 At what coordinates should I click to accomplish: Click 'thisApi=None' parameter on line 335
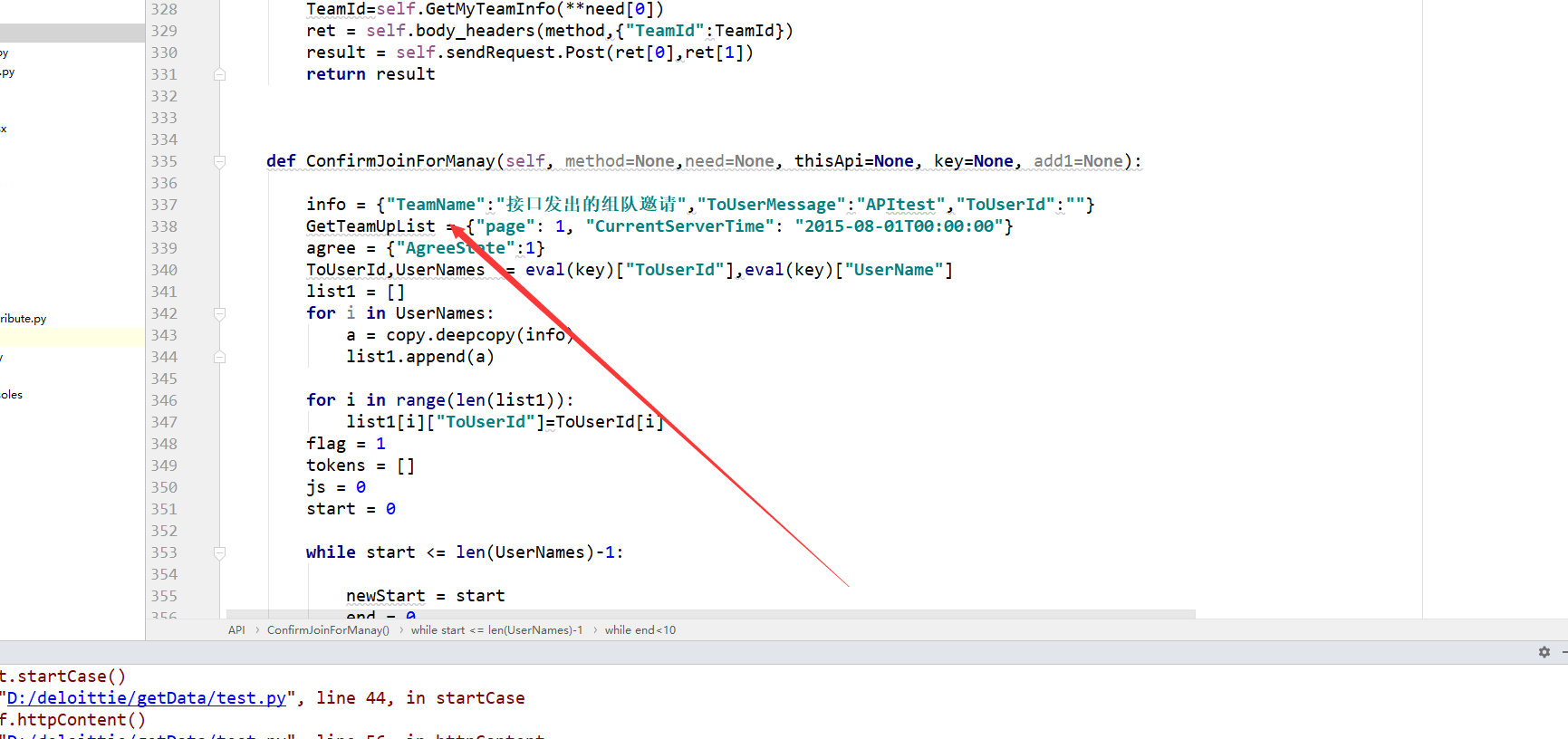click(x=854, y=161)
